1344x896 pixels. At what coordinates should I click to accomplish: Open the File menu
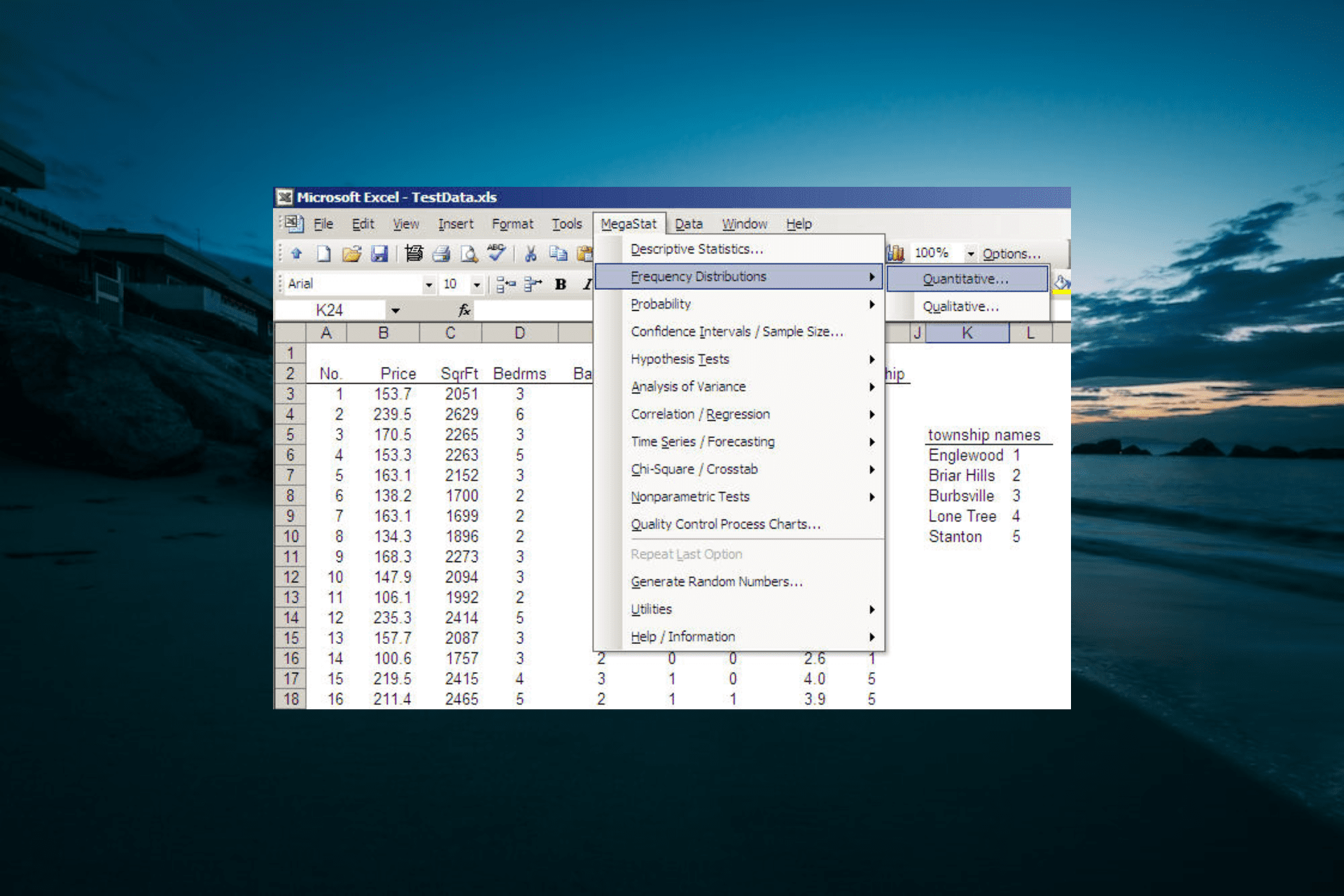pos(323,224)
